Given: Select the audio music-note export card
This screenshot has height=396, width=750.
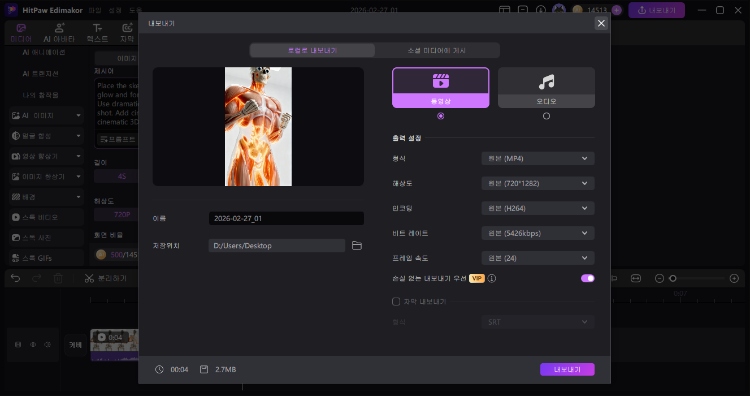Looking at the screenshot, I should [x=546, y=88].
